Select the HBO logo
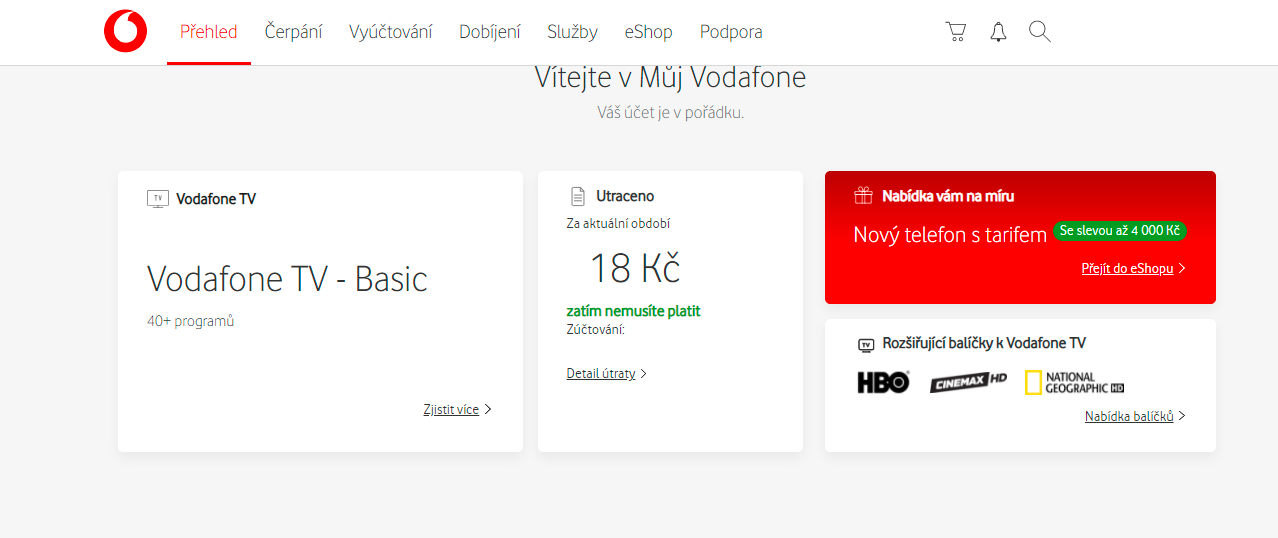The height and width of the screenshot is (538, 1278). (883, 382)
